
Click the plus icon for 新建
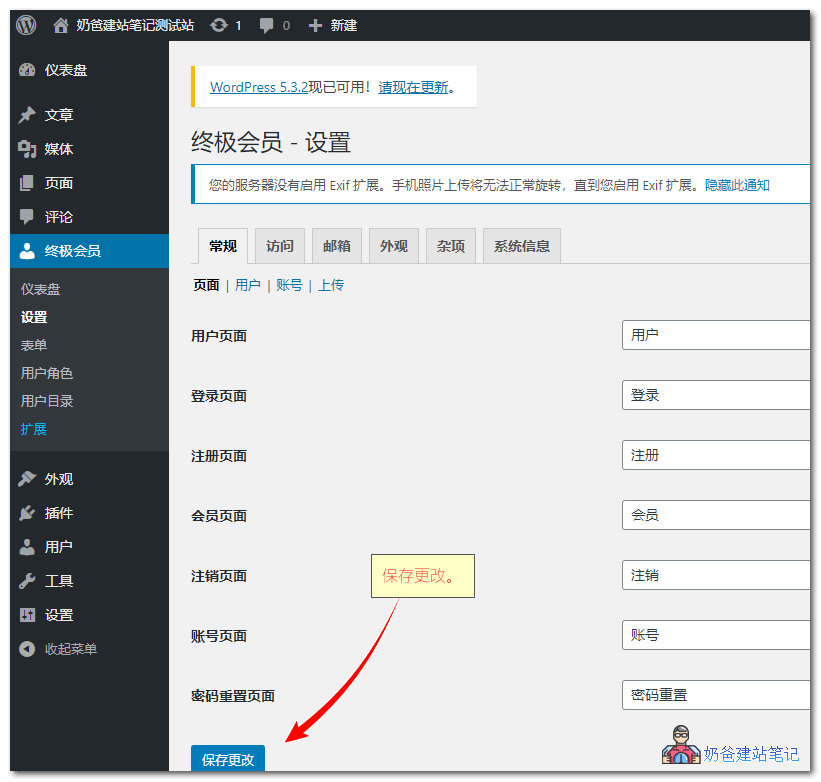tap(315, 25)
